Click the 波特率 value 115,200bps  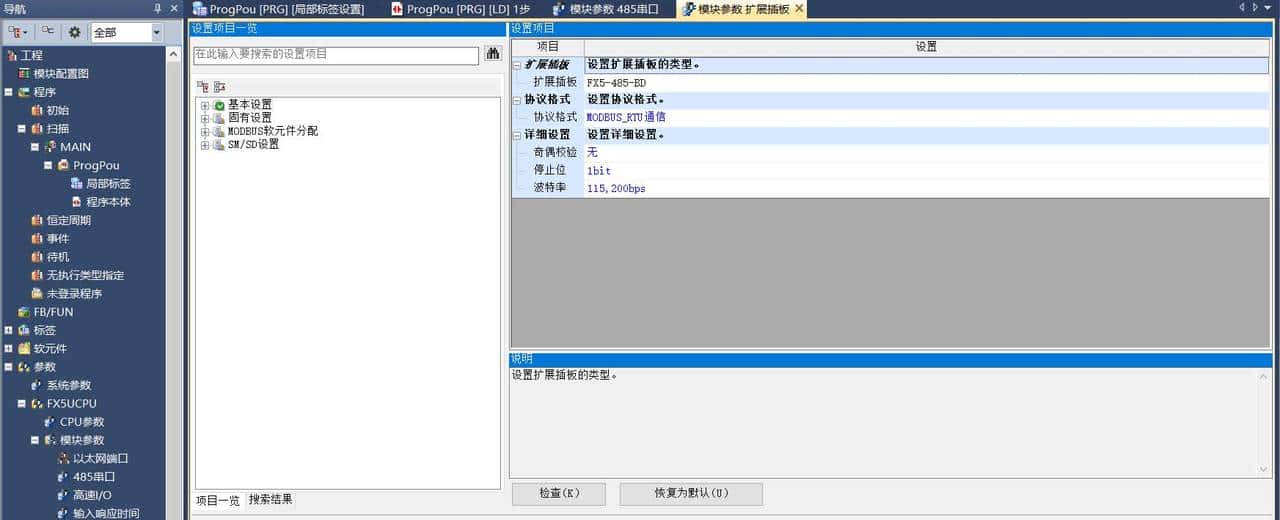[x=616, y=189]
